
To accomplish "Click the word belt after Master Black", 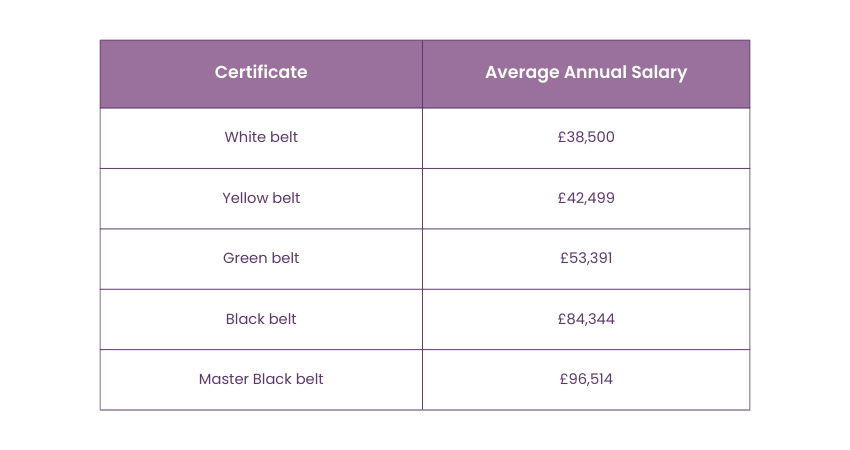I will [x=310, y=379].
